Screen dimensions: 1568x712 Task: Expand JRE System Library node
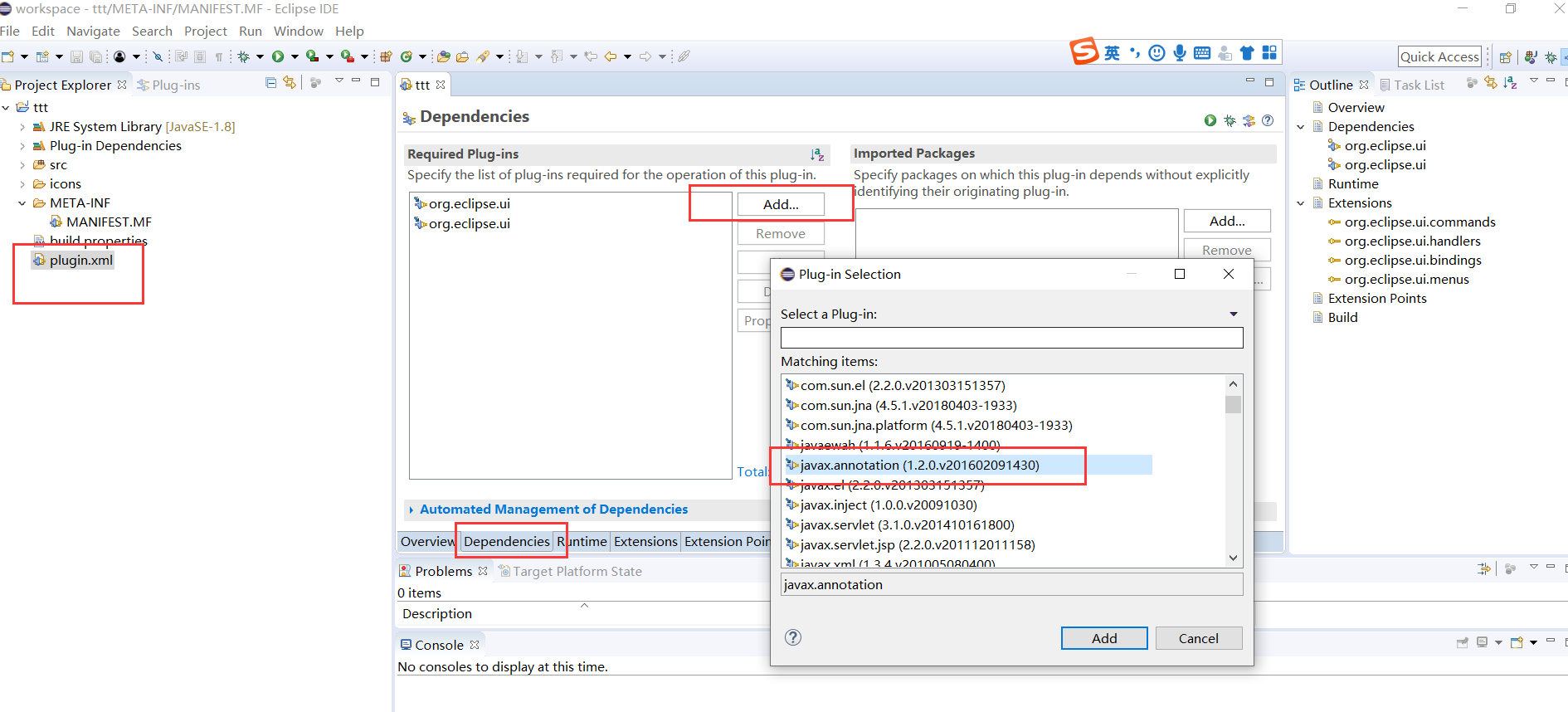[x=22, y=127]
